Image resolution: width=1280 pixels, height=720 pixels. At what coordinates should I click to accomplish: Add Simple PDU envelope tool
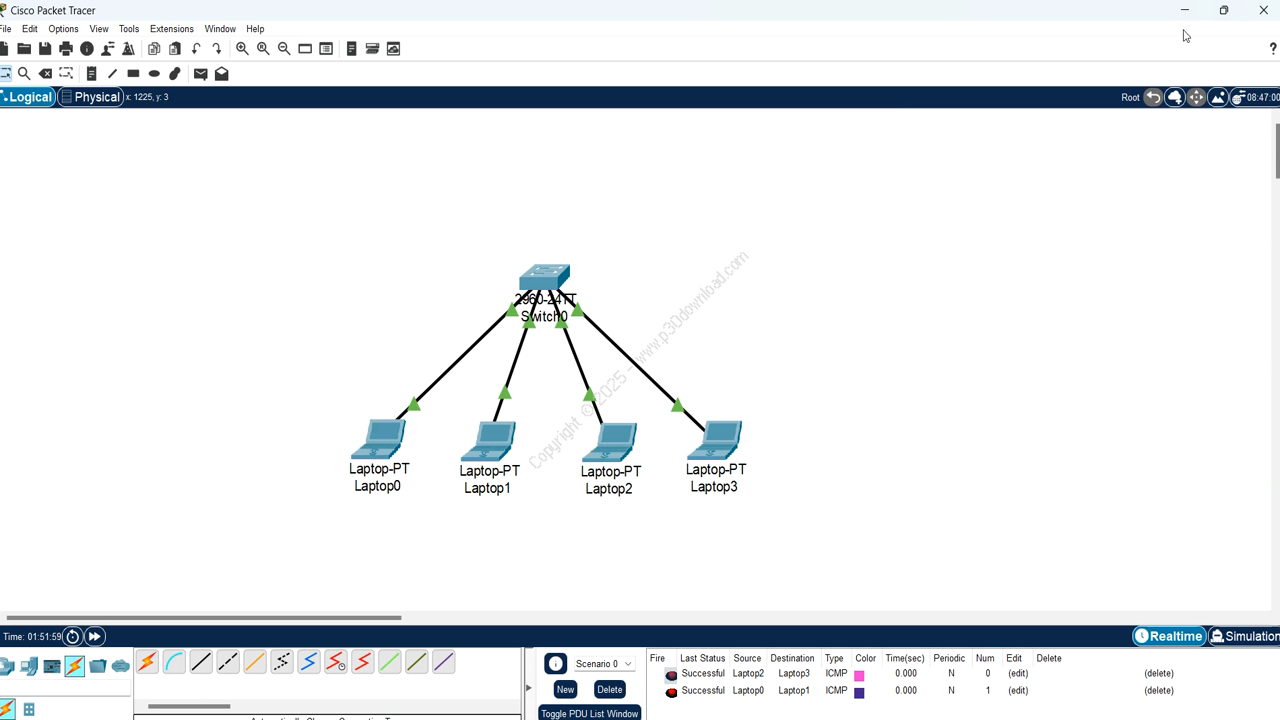click(x=200, y=73)
